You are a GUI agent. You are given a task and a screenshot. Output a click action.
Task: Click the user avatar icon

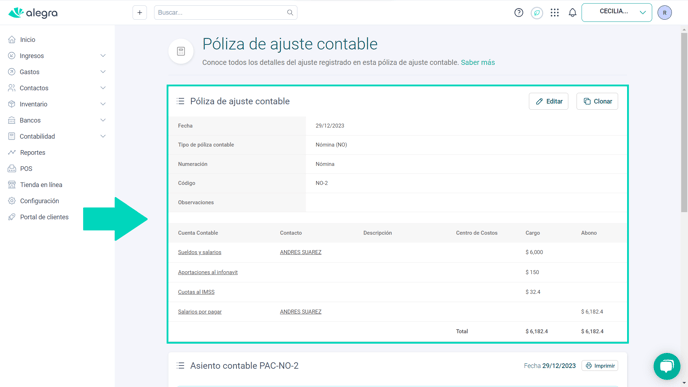coord(664,13)
